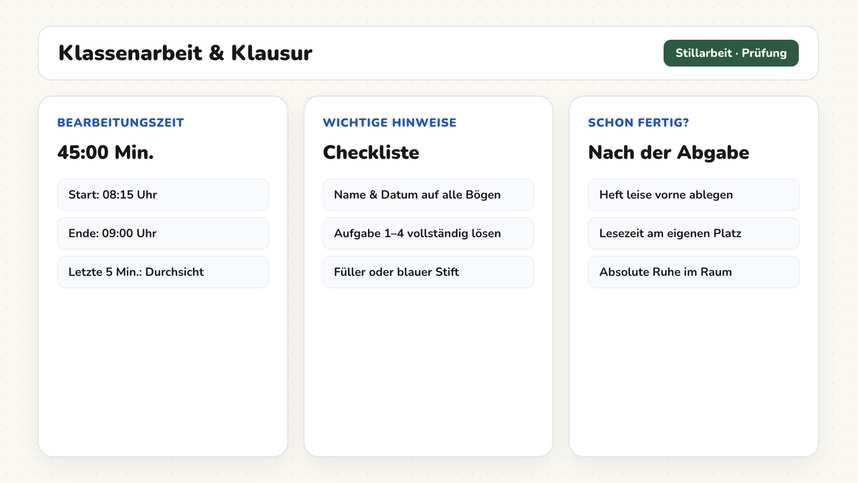Click the Stillarbeit · Prüfung badge
The width and height of the screenshot is (858, 483).
731,53
